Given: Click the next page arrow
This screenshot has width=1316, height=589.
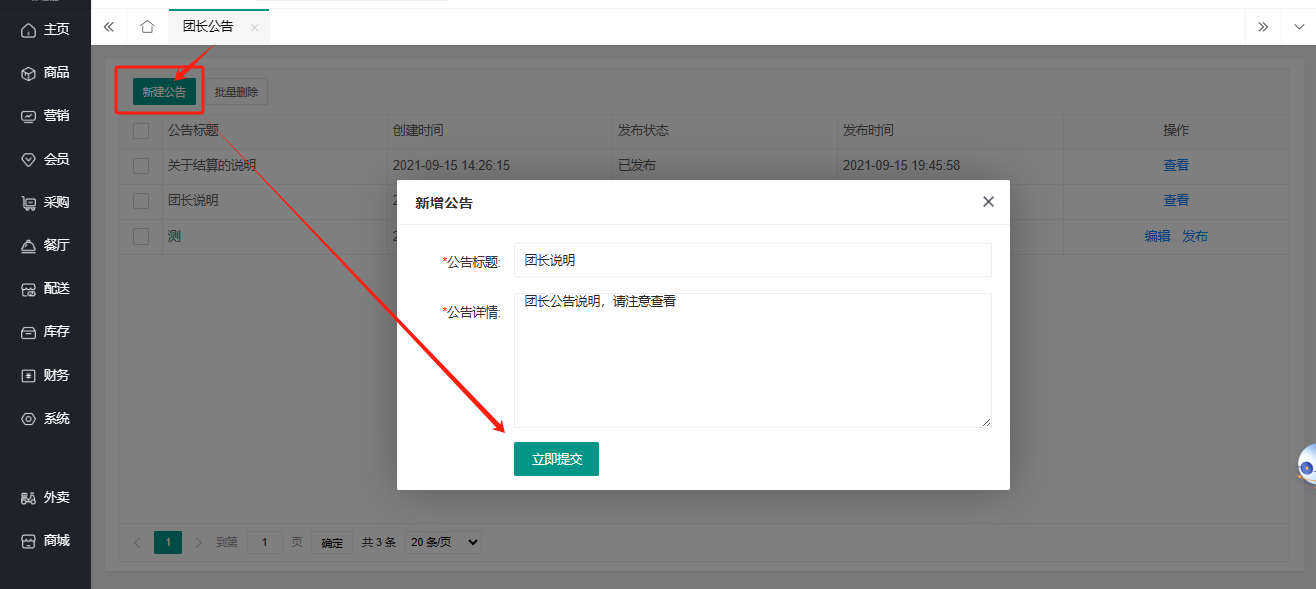Looking at the screenshot, I should 198,542.
